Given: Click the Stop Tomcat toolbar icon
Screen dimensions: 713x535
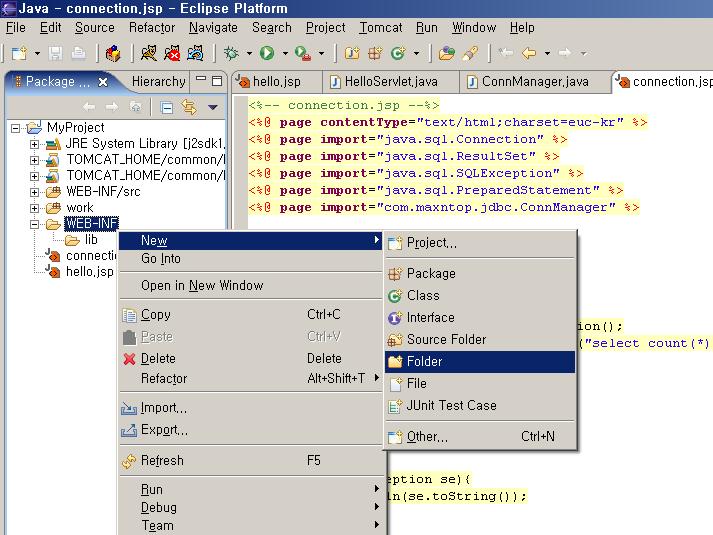Looking at the screenshot, I should coord(172,53).
